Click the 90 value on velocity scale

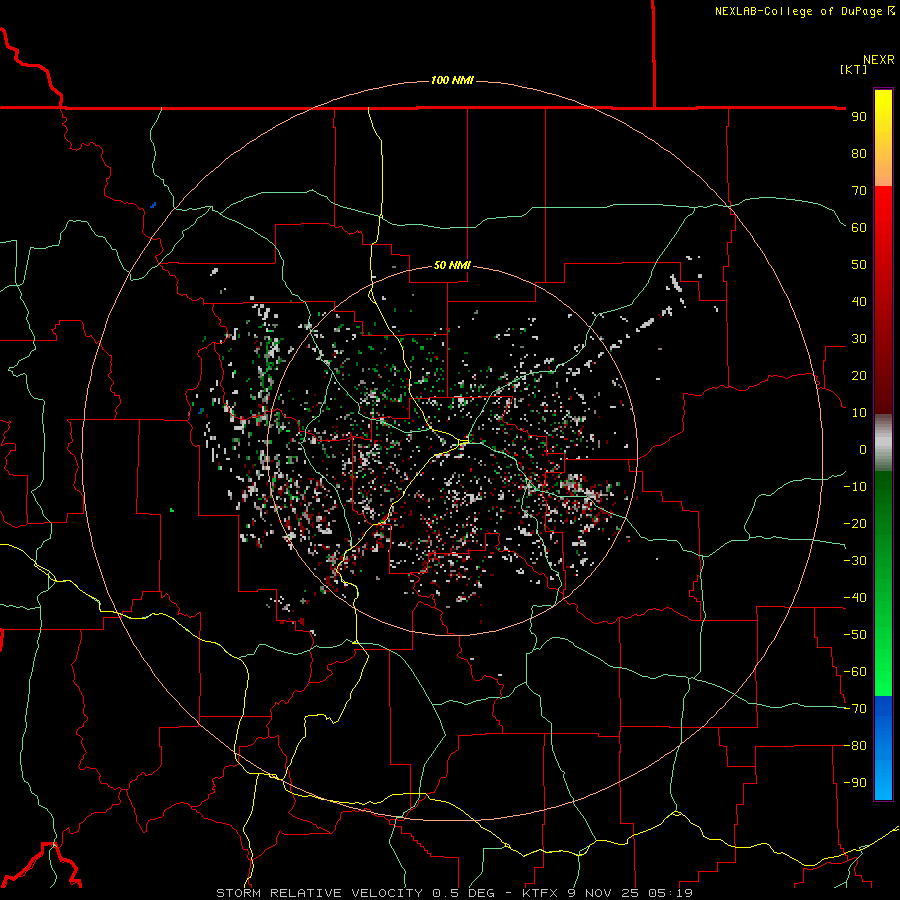click(859, 117)
